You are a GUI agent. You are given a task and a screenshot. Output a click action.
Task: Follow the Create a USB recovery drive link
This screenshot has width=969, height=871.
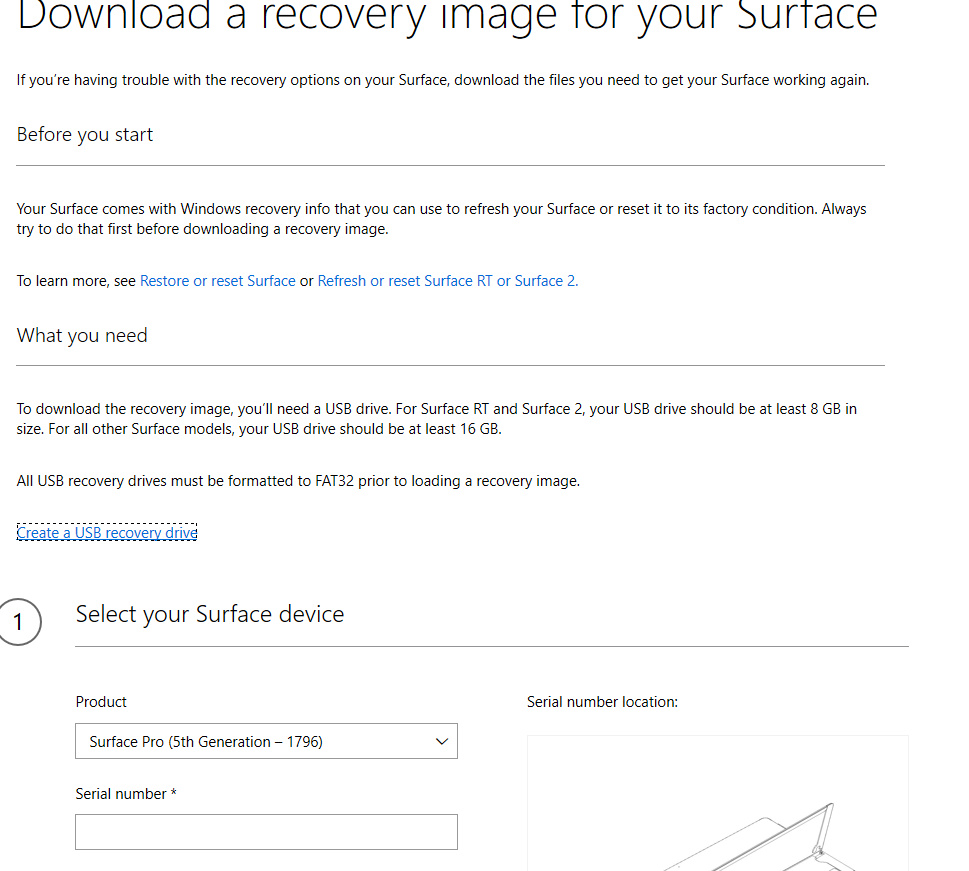[x=107, y=533]
